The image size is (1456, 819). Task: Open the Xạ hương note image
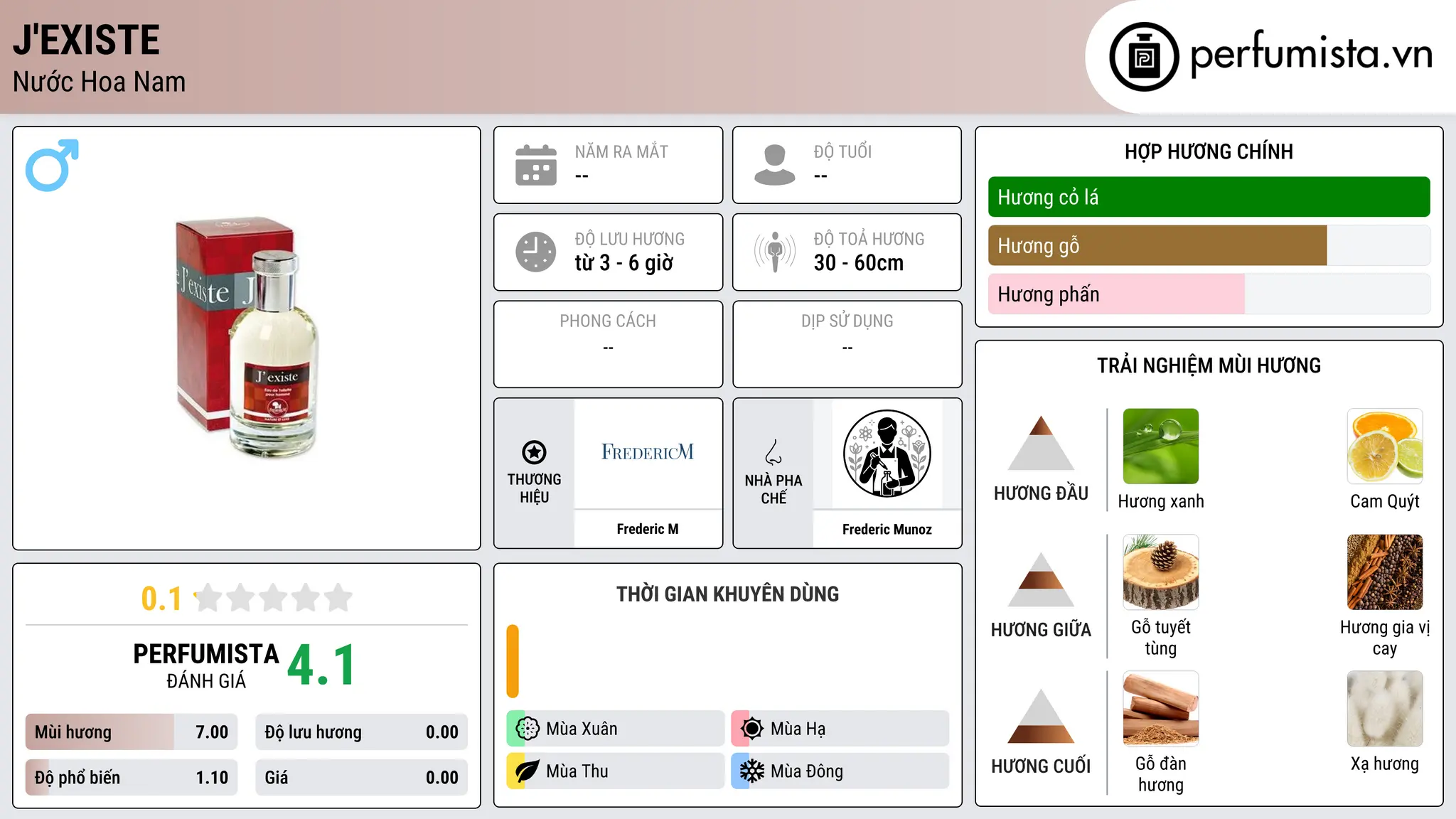[1385, 709]
